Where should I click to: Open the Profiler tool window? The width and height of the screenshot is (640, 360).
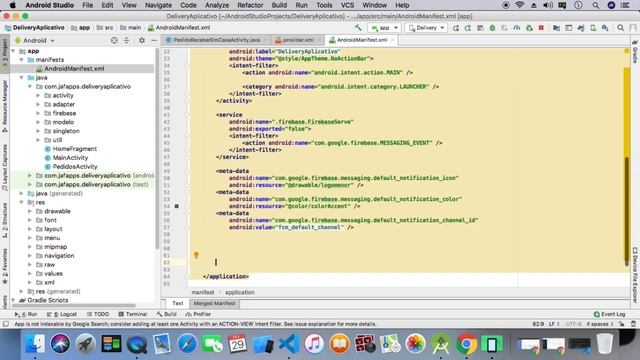198,314
